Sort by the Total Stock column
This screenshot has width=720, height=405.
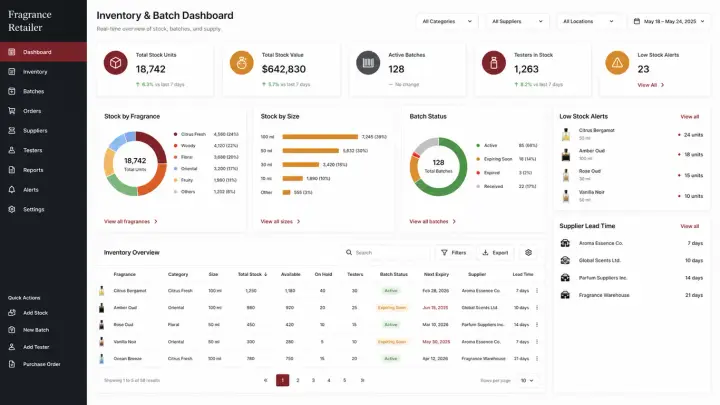click(252, 274)
